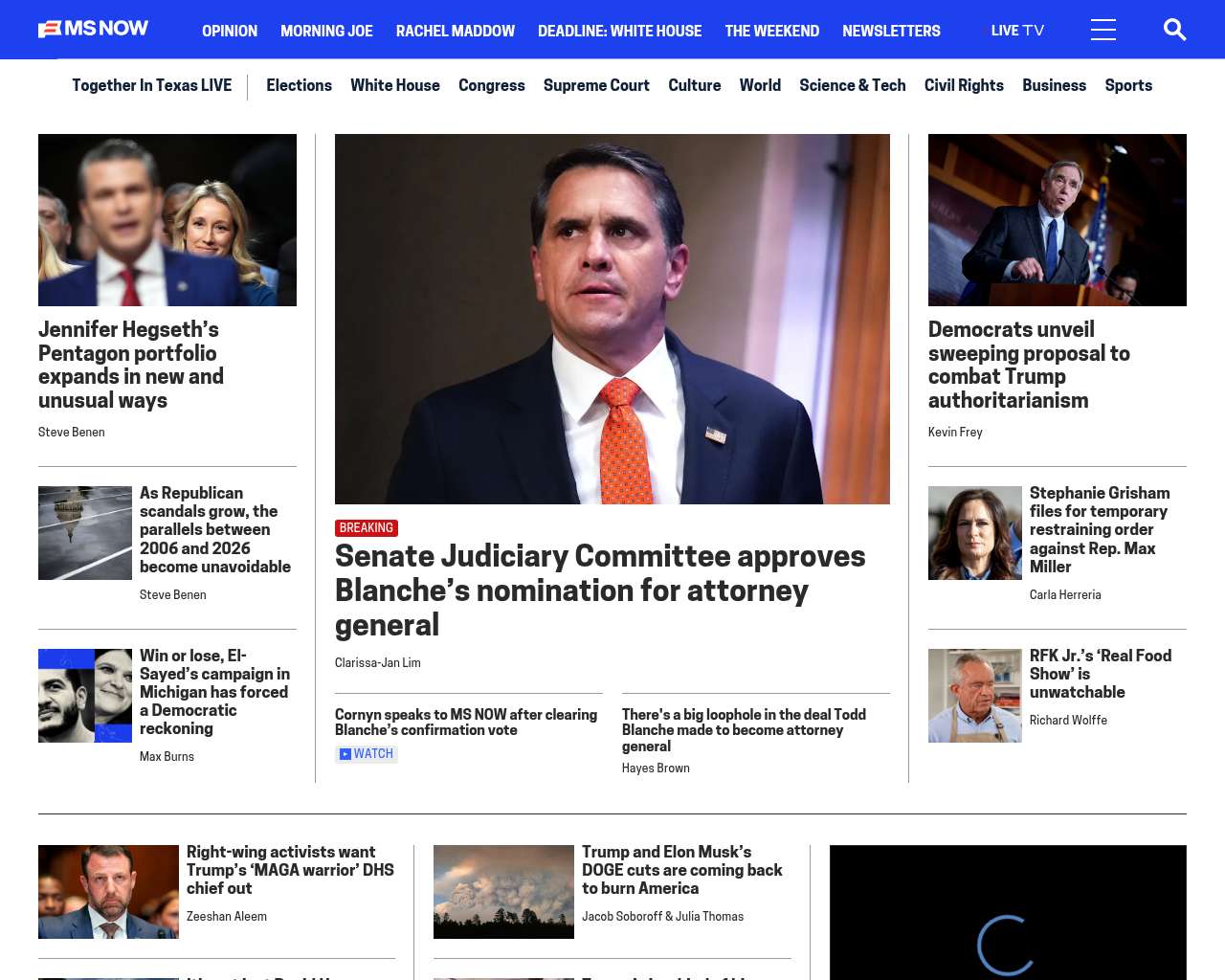
Task: View author Max Burns
Action: (167, 756)
